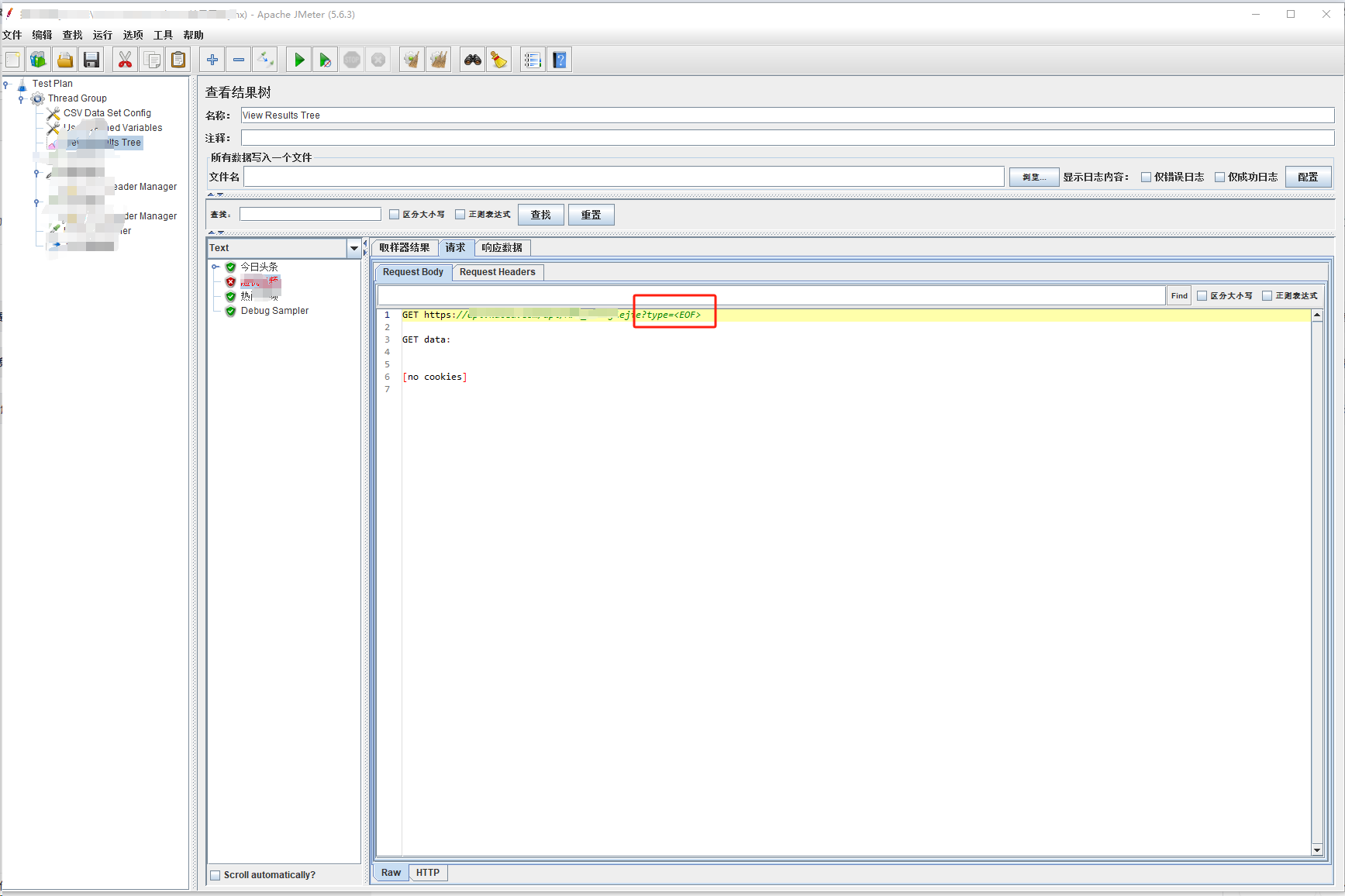This screenshot has height=896, width=1345.
Task: Switch to the Request Headers tab
Action: coord(497,272)
